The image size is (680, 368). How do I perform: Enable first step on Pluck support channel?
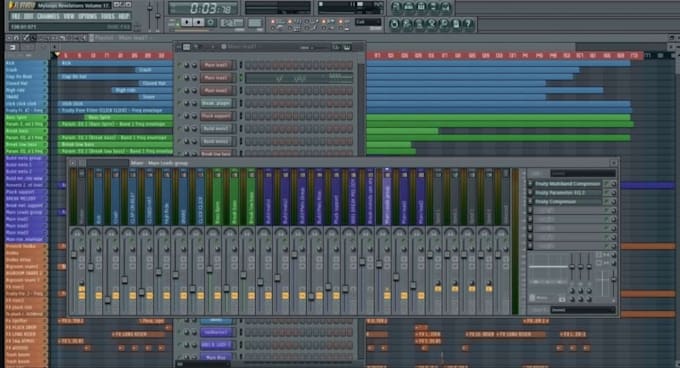click(x=248, y=116)
